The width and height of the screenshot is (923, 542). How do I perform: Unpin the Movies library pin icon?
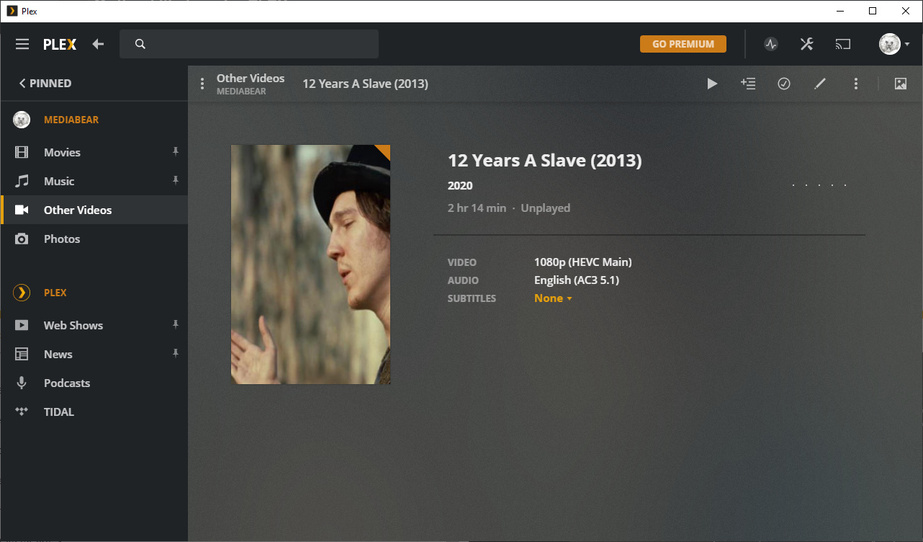point(175,152)
